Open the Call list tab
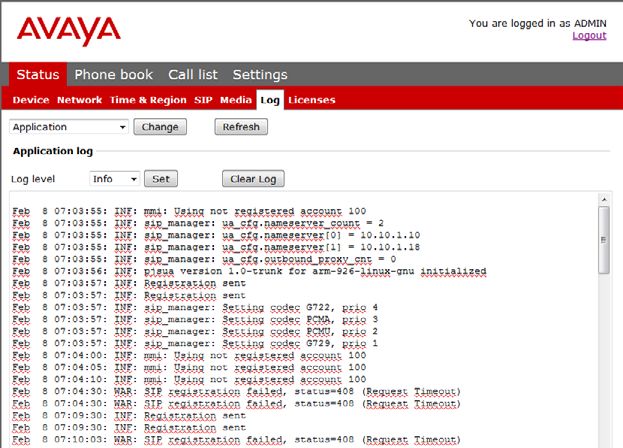Screen dimensions: 623x448 (x=193, y=74)
